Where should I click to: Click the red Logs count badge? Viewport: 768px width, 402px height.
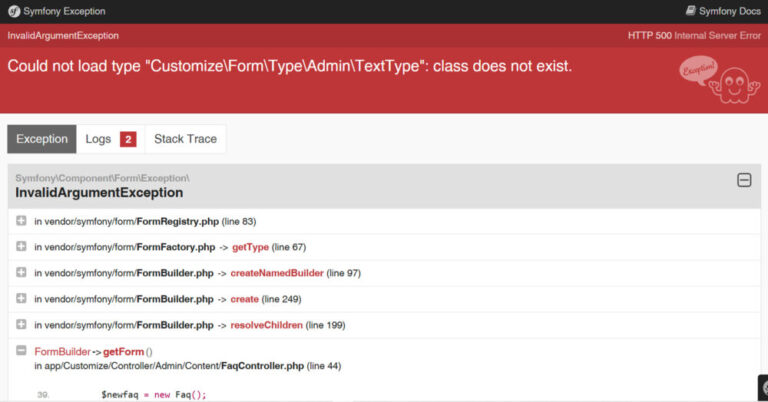(128, 140)
